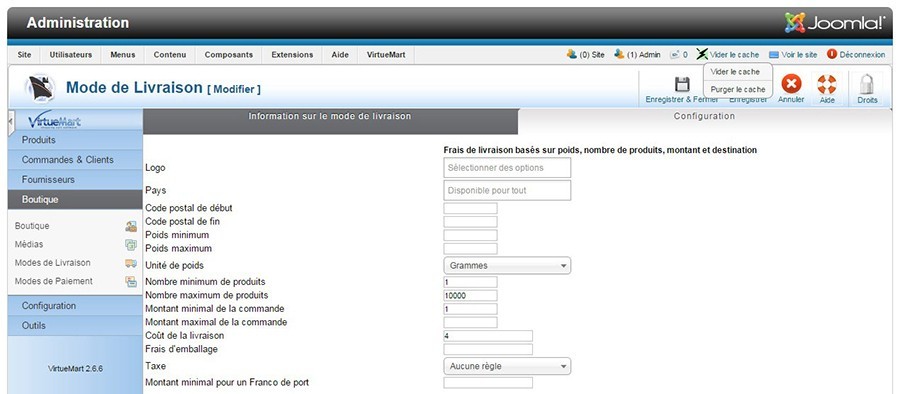Expand the Produits sidebar section
This screenshot has height=394, width=900.
pyautogui.click(x=75, y=140)
